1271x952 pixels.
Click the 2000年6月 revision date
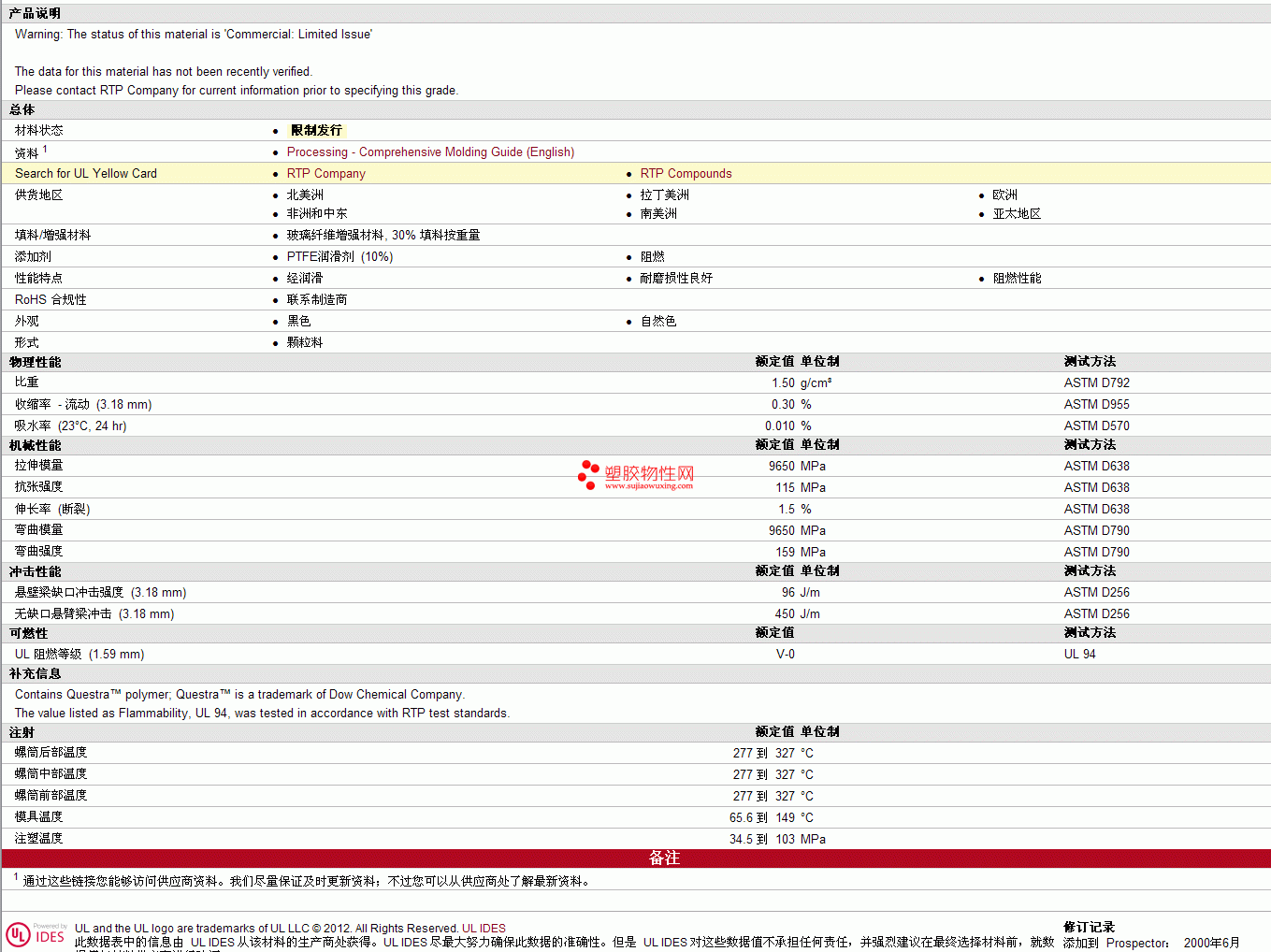1211,943
